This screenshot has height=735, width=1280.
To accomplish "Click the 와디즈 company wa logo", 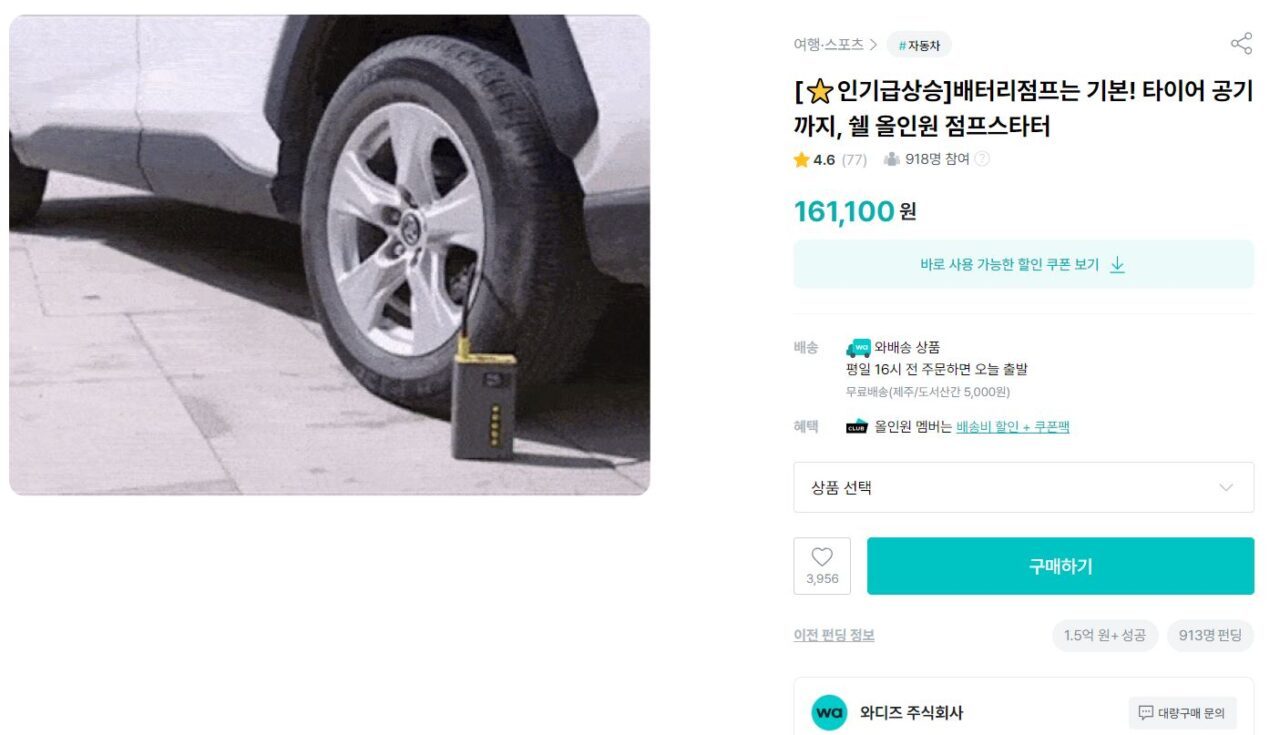I will click(x=829, y=712).
